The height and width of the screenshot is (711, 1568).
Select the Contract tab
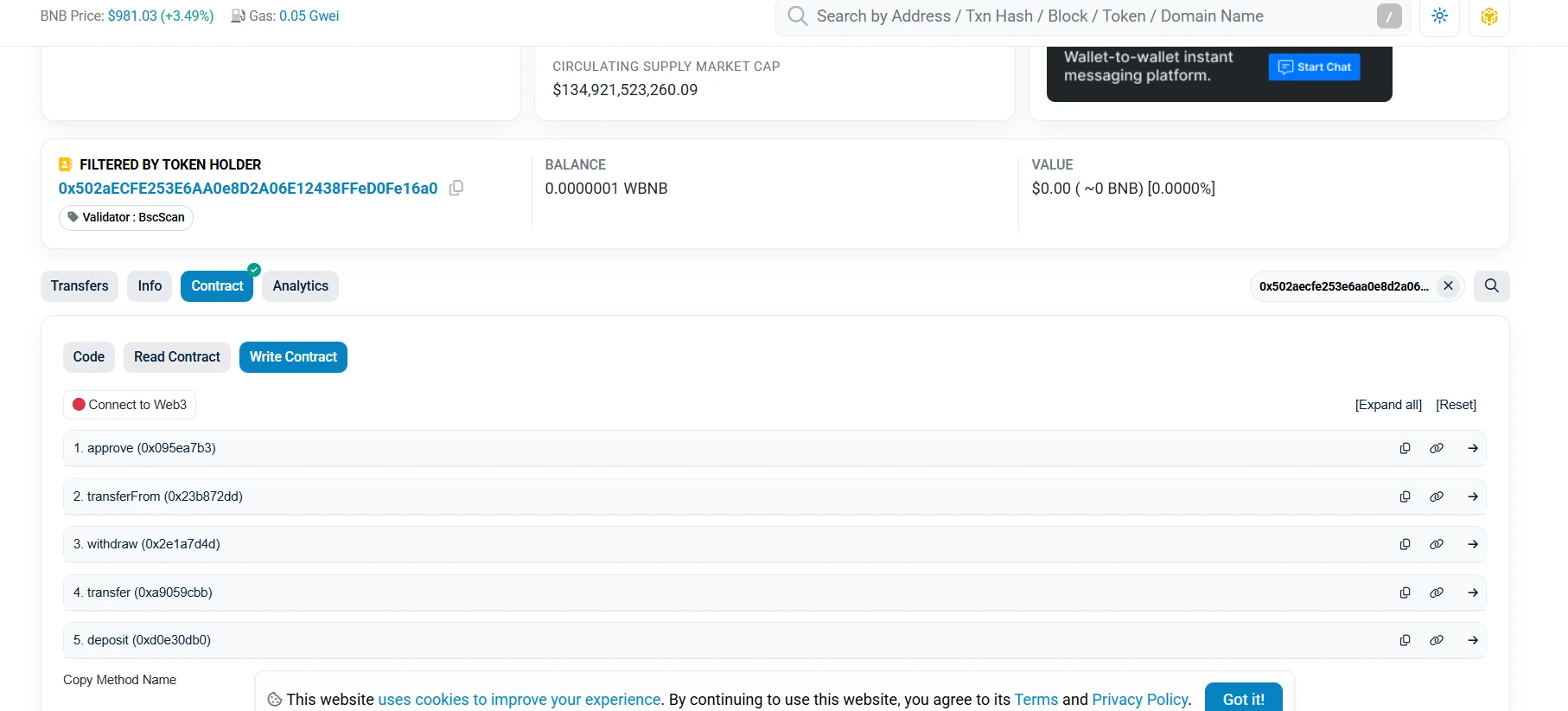click(217, 286)
